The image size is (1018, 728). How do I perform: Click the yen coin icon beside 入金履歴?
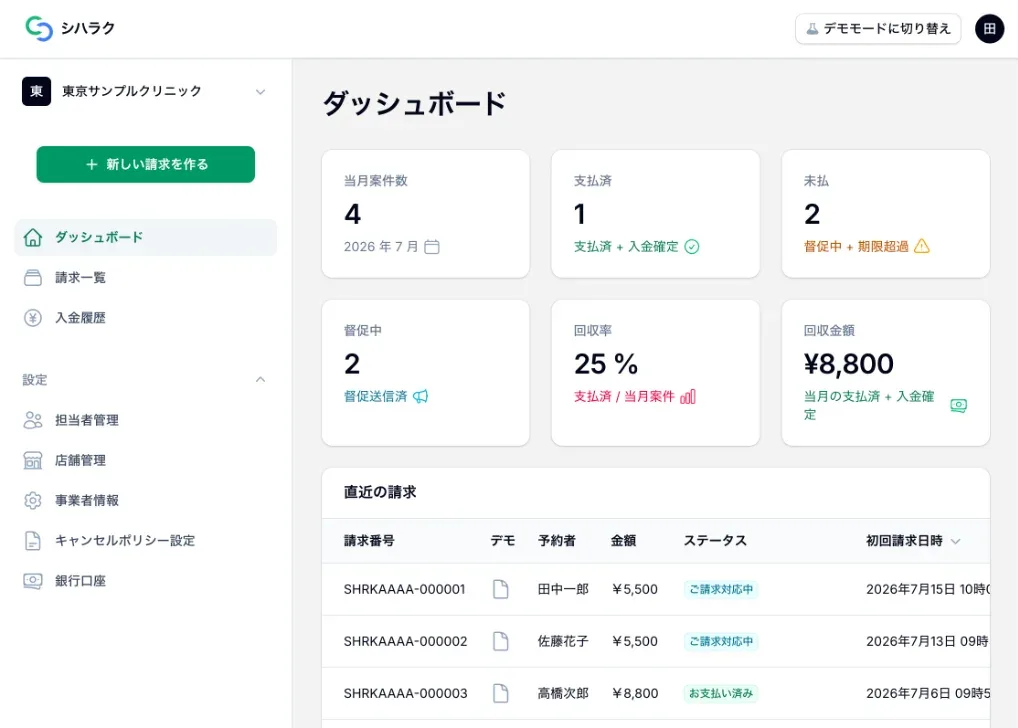(32, 318)
